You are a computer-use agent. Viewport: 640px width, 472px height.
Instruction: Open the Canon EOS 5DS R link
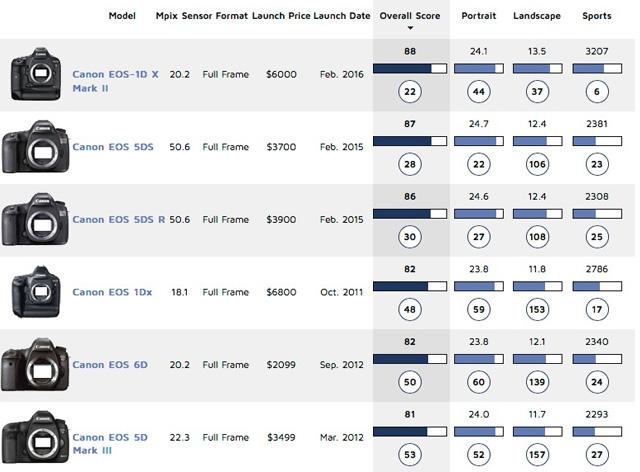click(x=119, y=220)
